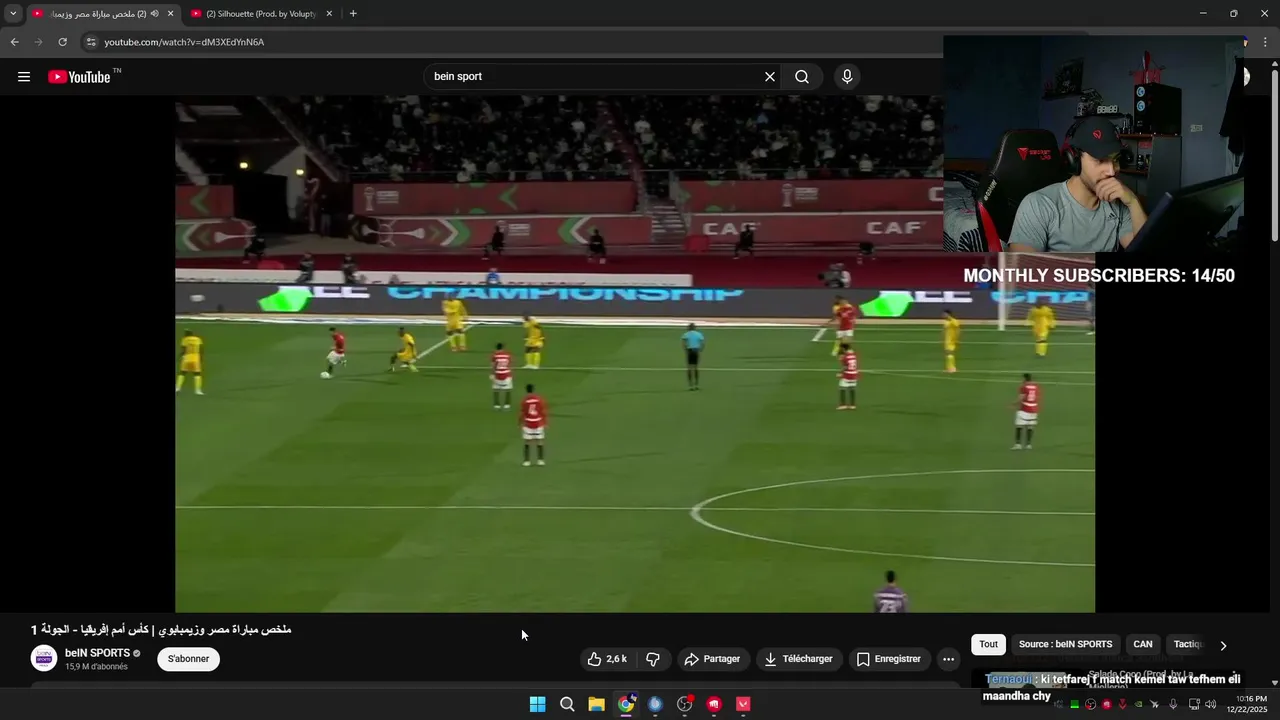Open OBS Studio from the taskbar
The width and height of the screenshot is (1280, 720).
685,704
